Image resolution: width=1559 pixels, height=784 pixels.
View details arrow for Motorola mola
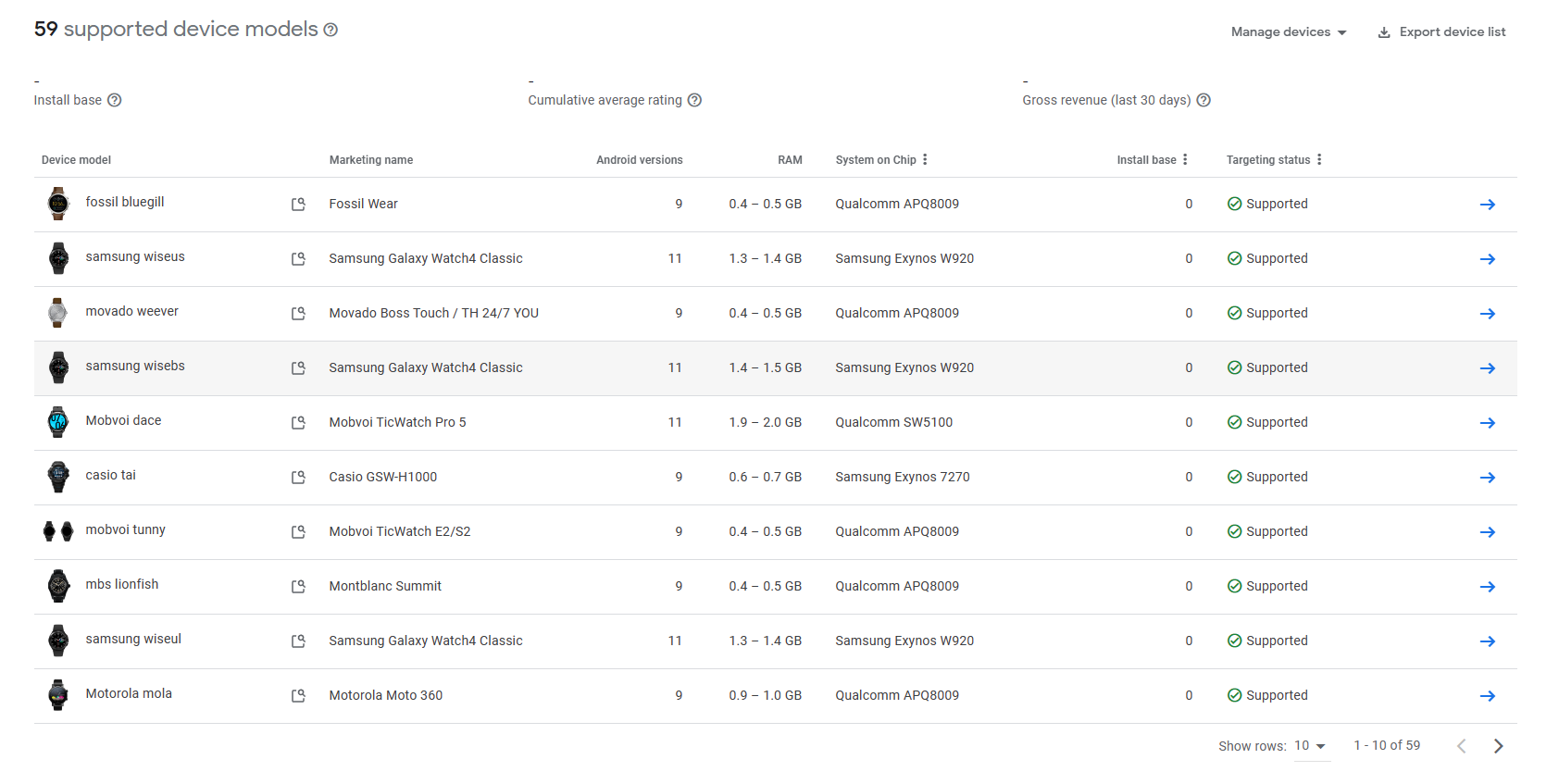click(1488, 696)
